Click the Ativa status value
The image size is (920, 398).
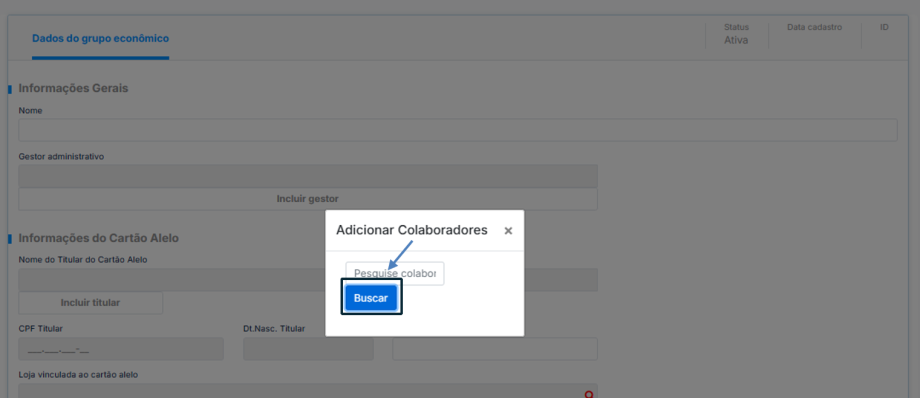coord(736,41)
